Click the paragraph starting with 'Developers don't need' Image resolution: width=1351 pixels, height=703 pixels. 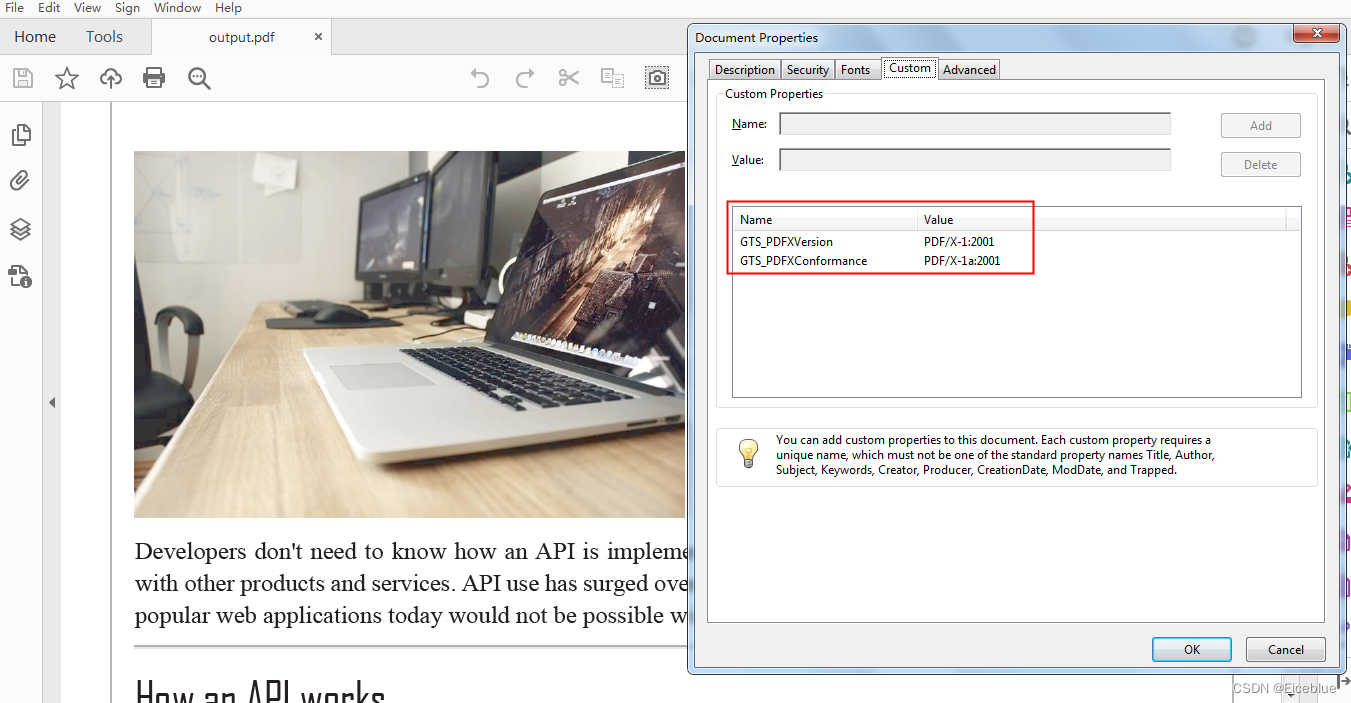(411, 583)
